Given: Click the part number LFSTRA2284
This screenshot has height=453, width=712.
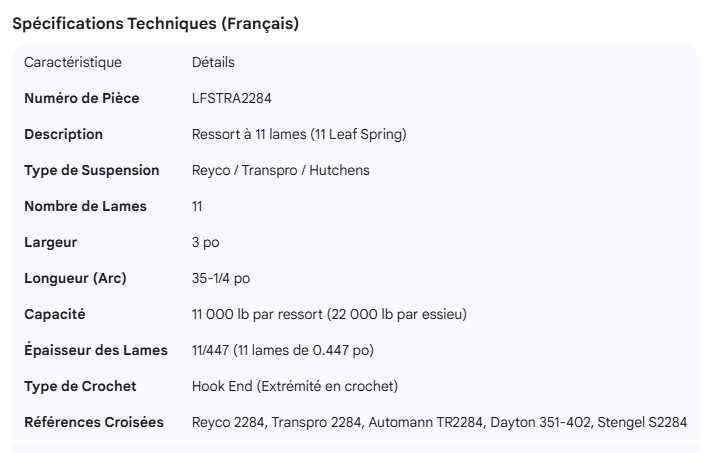Looking at the screenshot, I should coord(231,98).
